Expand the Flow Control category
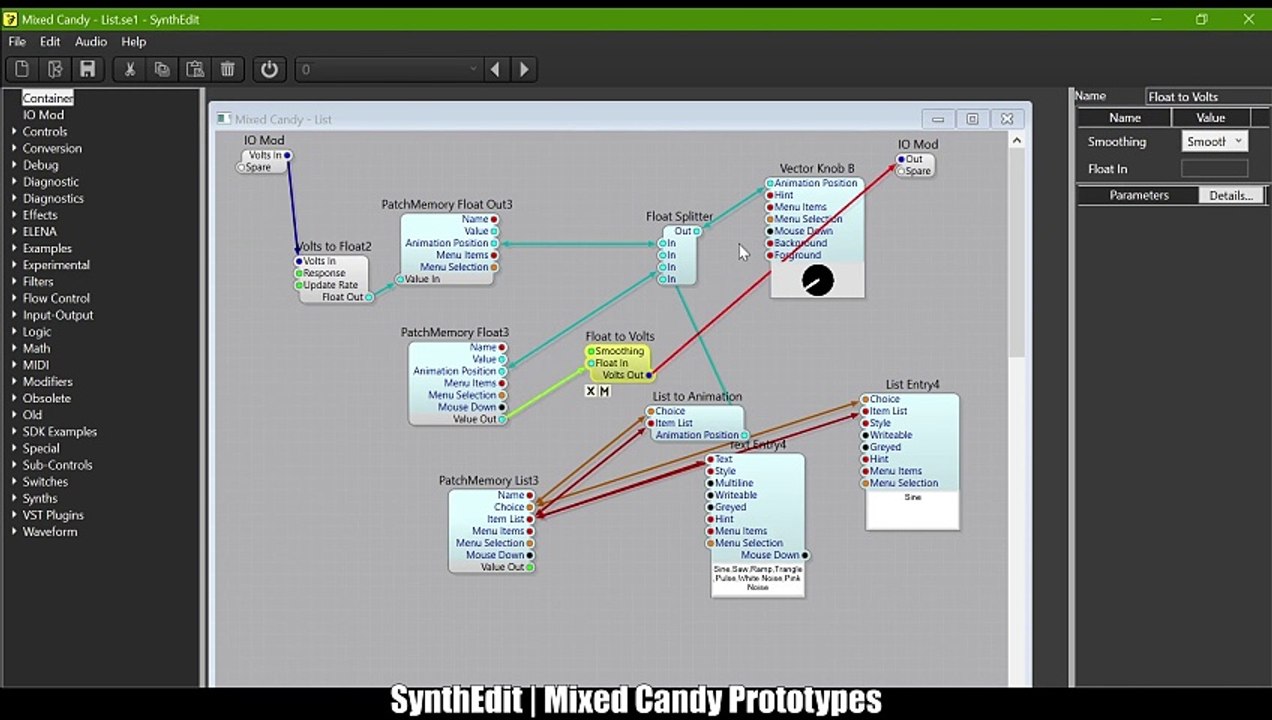Viewport: 1272px width, 720px height. click(14, 298)
